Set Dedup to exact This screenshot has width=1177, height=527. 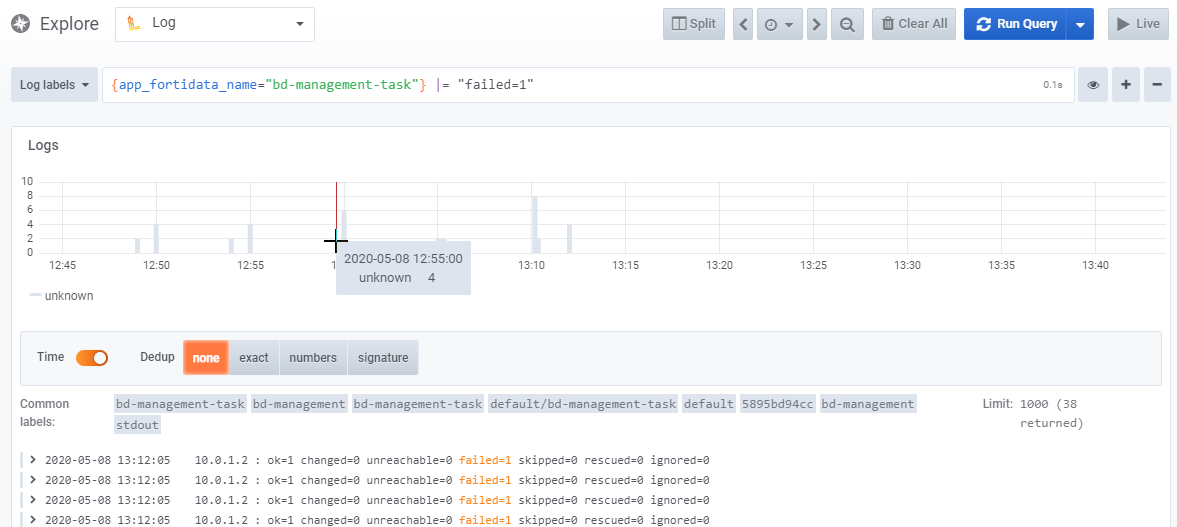pos(254,357)
